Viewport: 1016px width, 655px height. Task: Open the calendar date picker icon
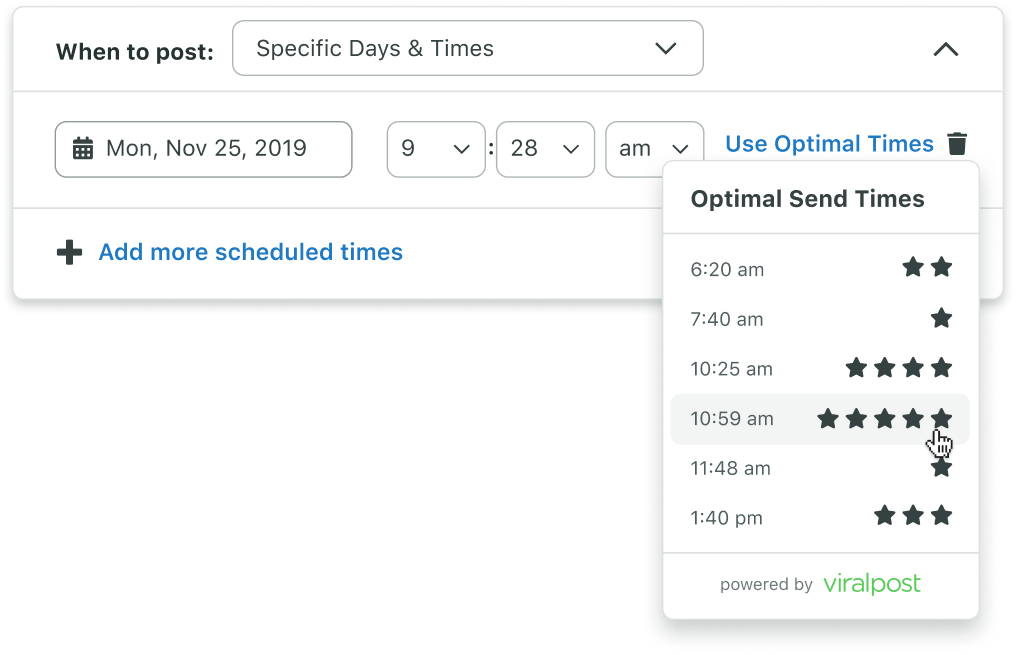click(x=80, y=149)
